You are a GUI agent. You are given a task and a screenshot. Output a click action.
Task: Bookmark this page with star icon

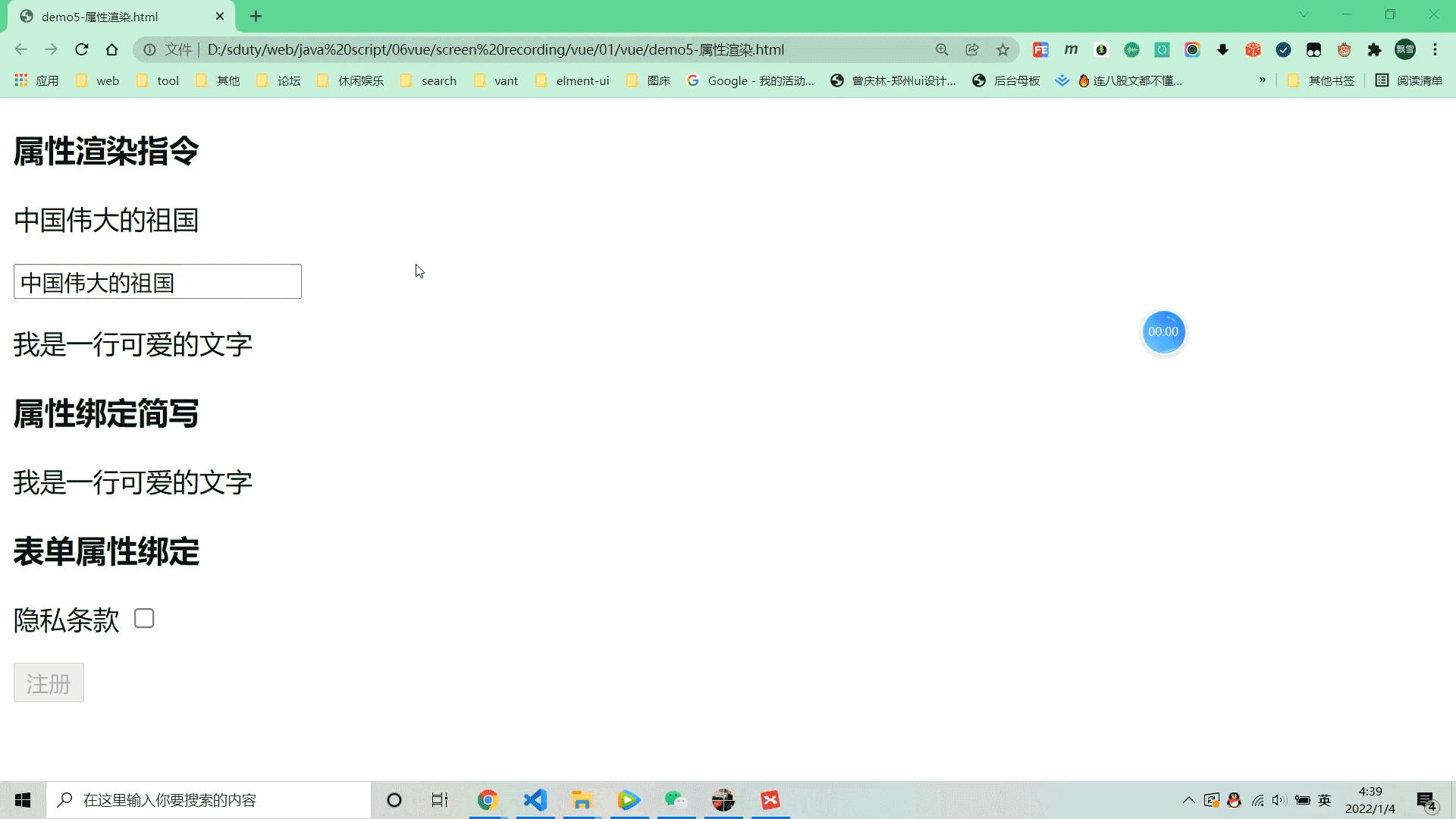1003,50
